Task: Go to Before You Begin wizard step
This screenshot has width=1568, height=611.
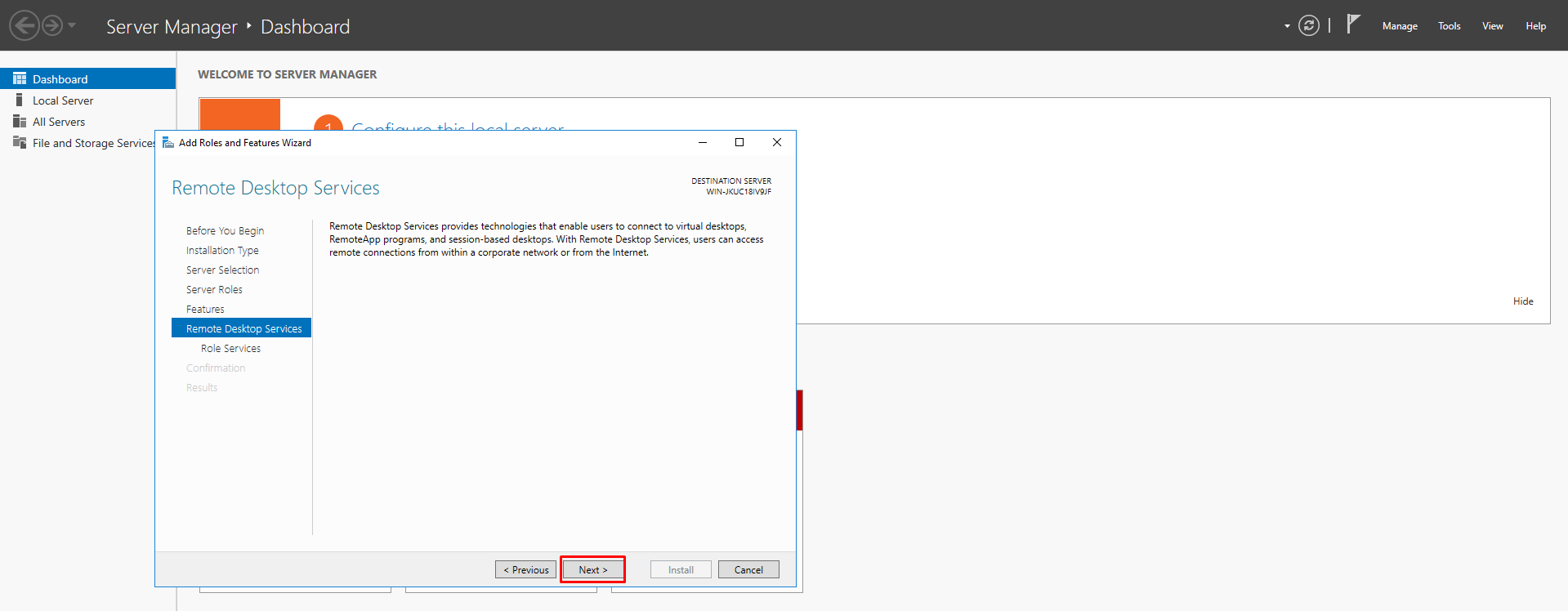Action: [225, 230]
